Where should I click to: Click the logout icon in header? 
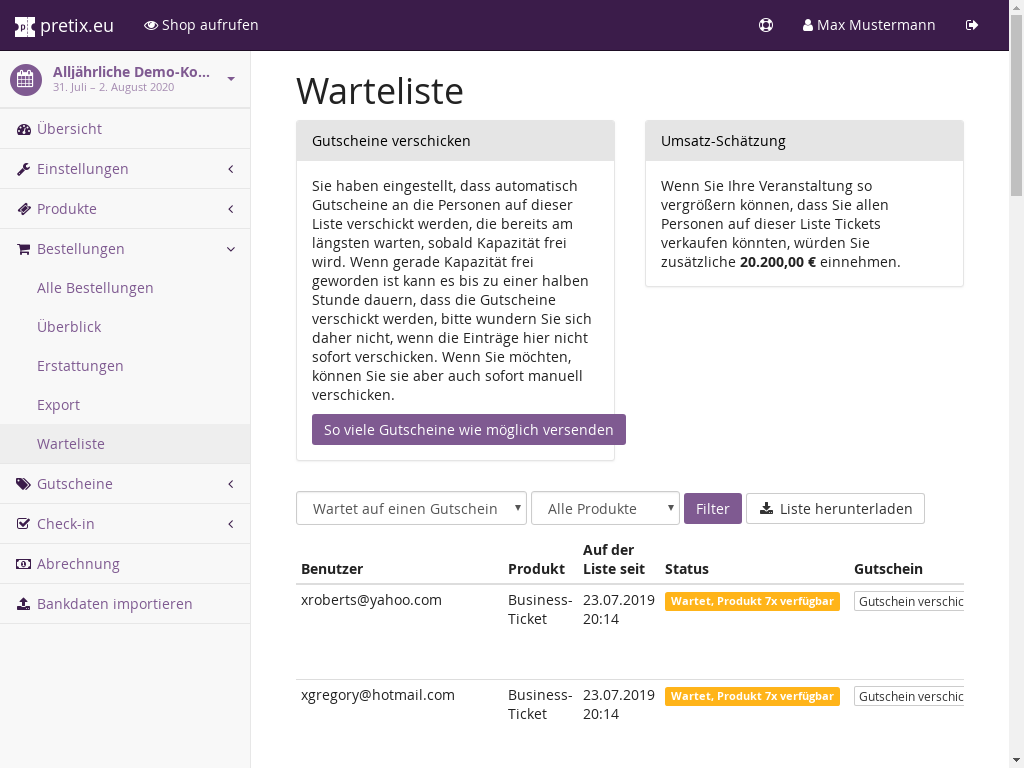[x=972, y=25]
